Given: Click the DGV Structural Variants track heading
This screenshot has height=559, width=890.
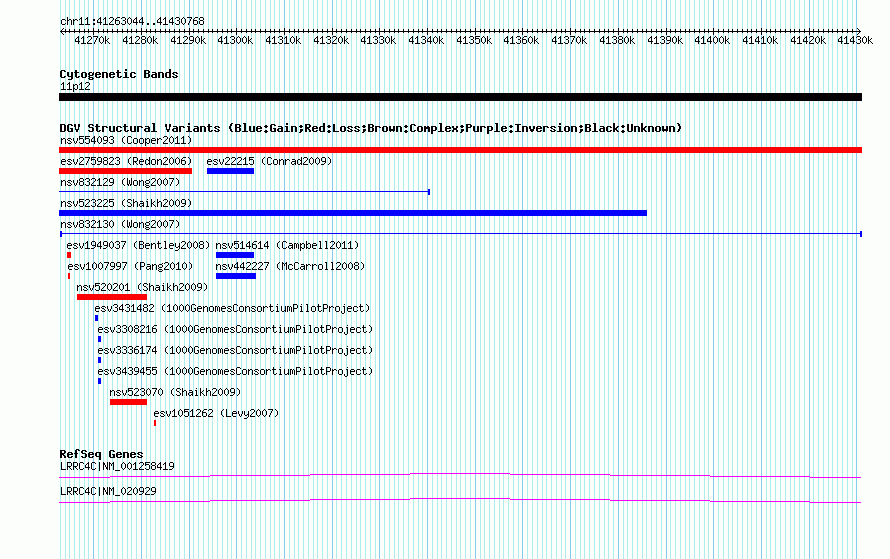Looking at the screenshot, I should pos(371,128).
